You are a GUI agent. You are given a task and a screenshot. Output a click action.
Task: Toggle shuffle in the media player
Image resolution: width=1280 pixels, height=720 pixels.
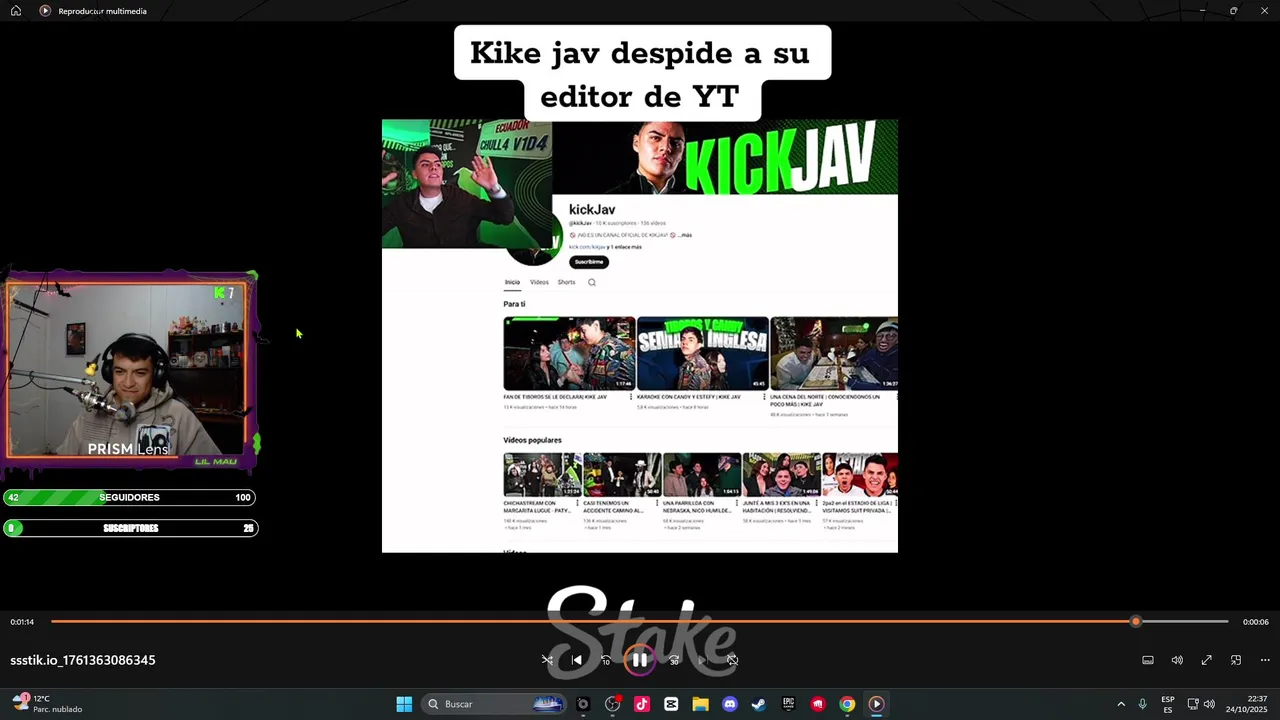(x=547, y=660)
